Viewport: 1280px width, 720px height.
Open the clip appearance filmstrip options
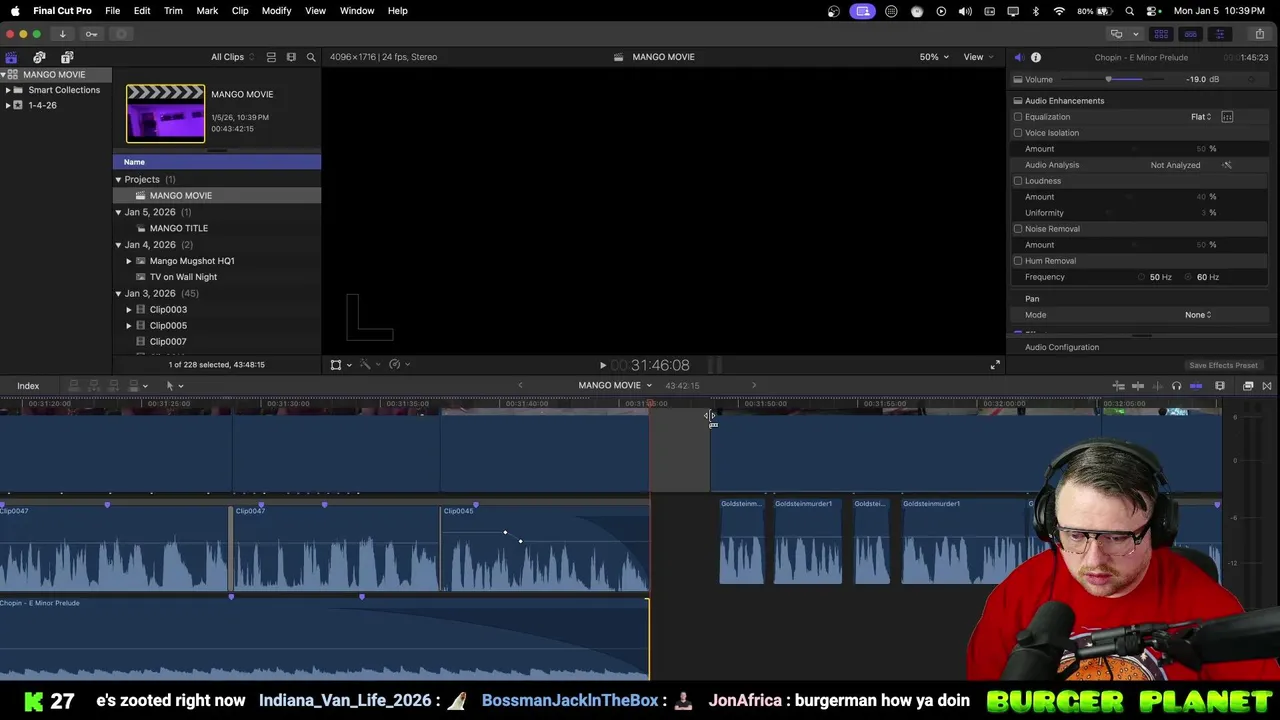(291, 57)
